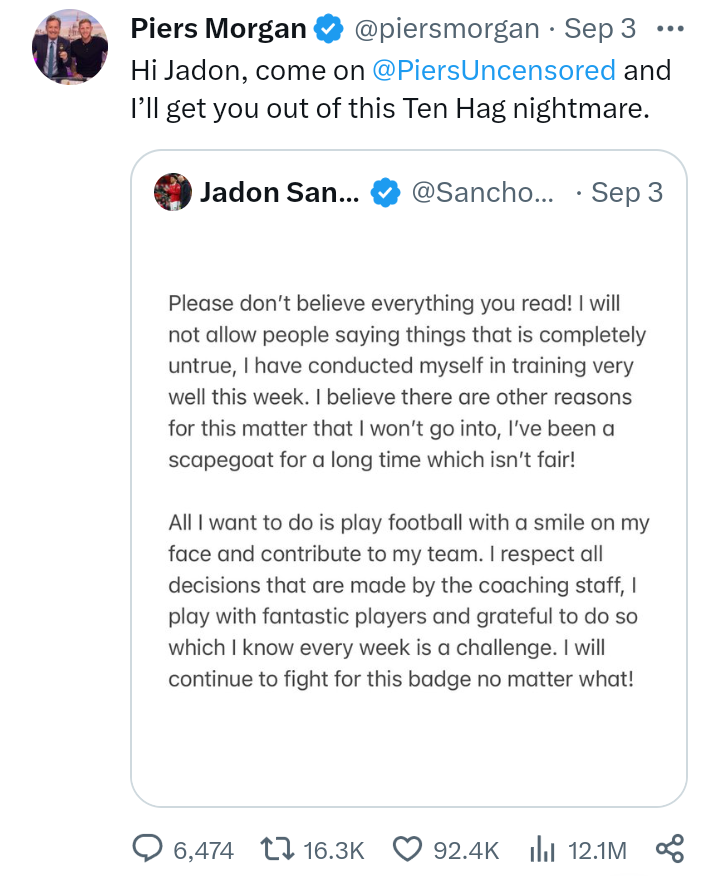Screen dimensions: 720x876
Task: Click the Piers Morgan display name
Action: tap(218, 29)
